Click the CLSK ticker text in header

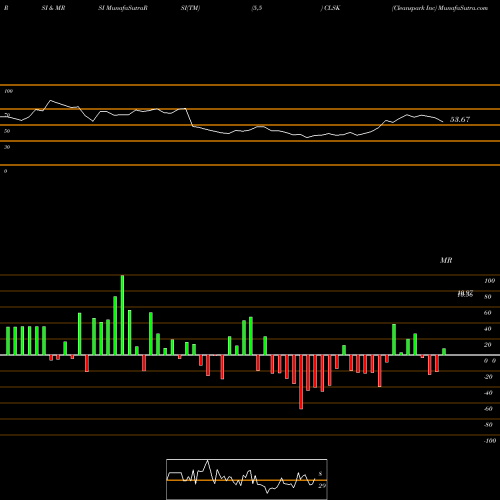[332, 8]
